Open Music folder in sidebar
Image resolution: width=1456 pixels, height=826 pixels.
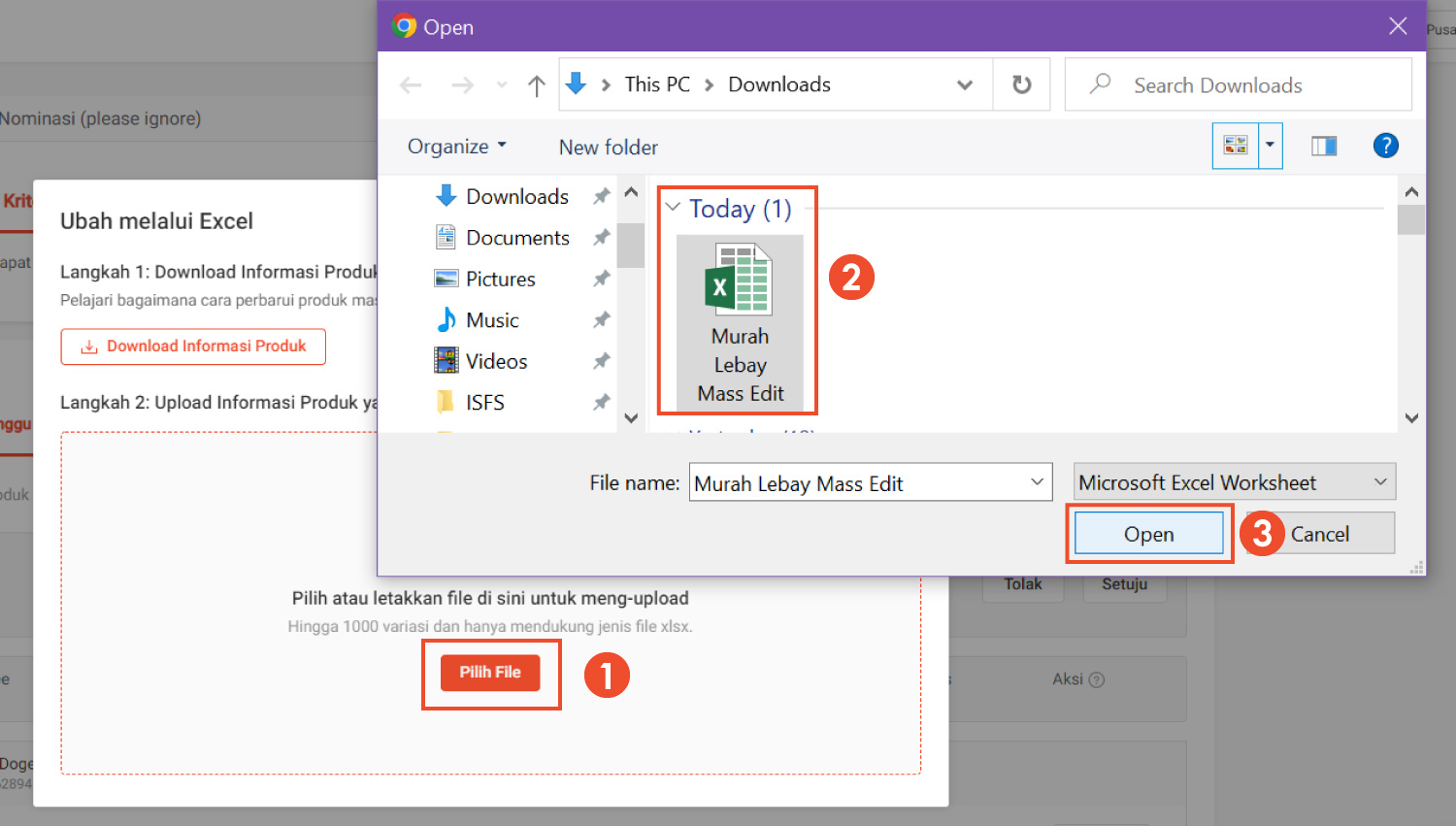click(x=492, y=320)
